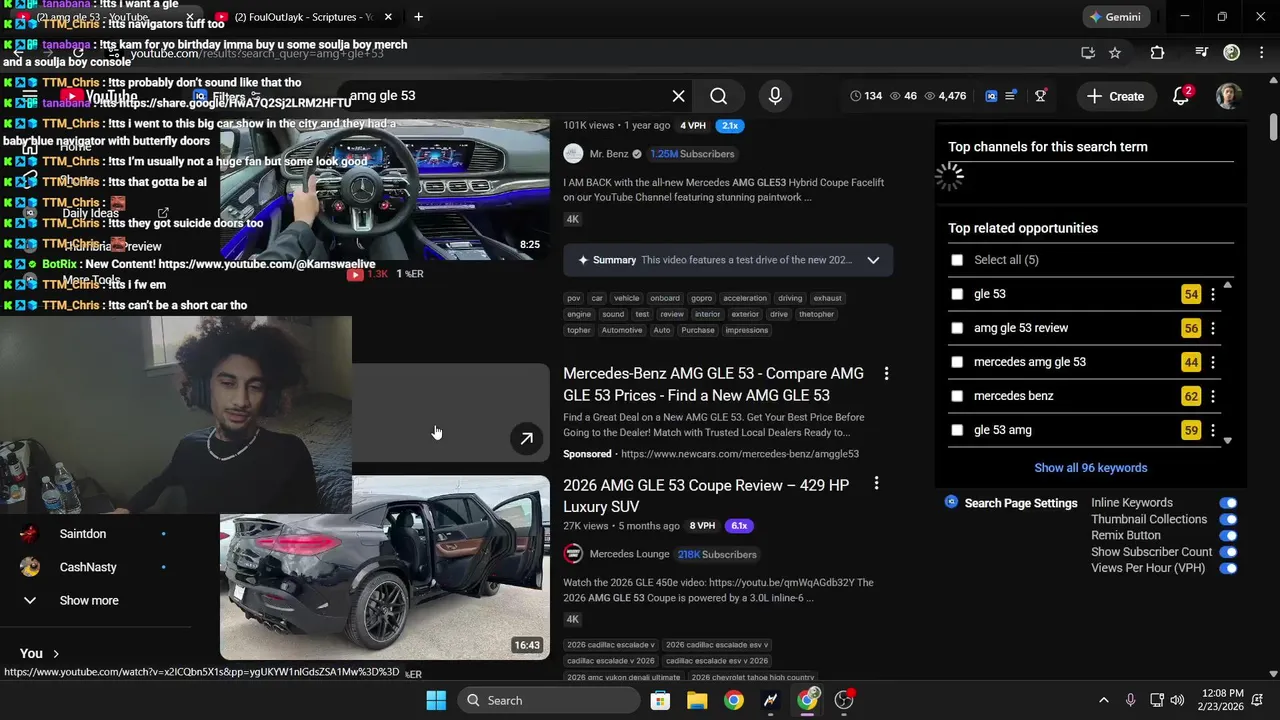The image size is (1280, 720).
Task: Expand the "You" section chevron
Action: [56, 653]
